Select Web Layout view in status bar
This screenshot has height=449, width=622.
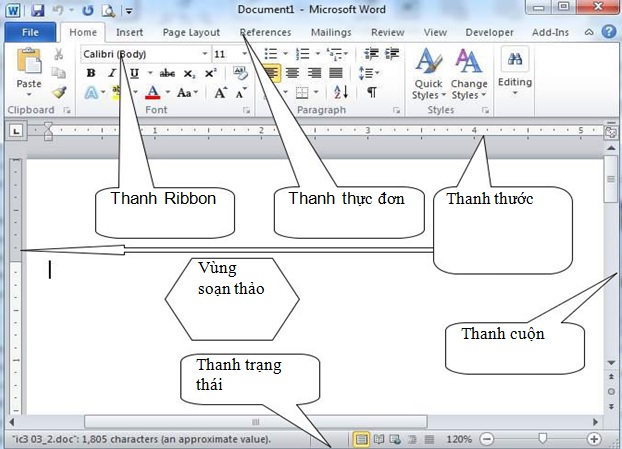tap(395, 439)
